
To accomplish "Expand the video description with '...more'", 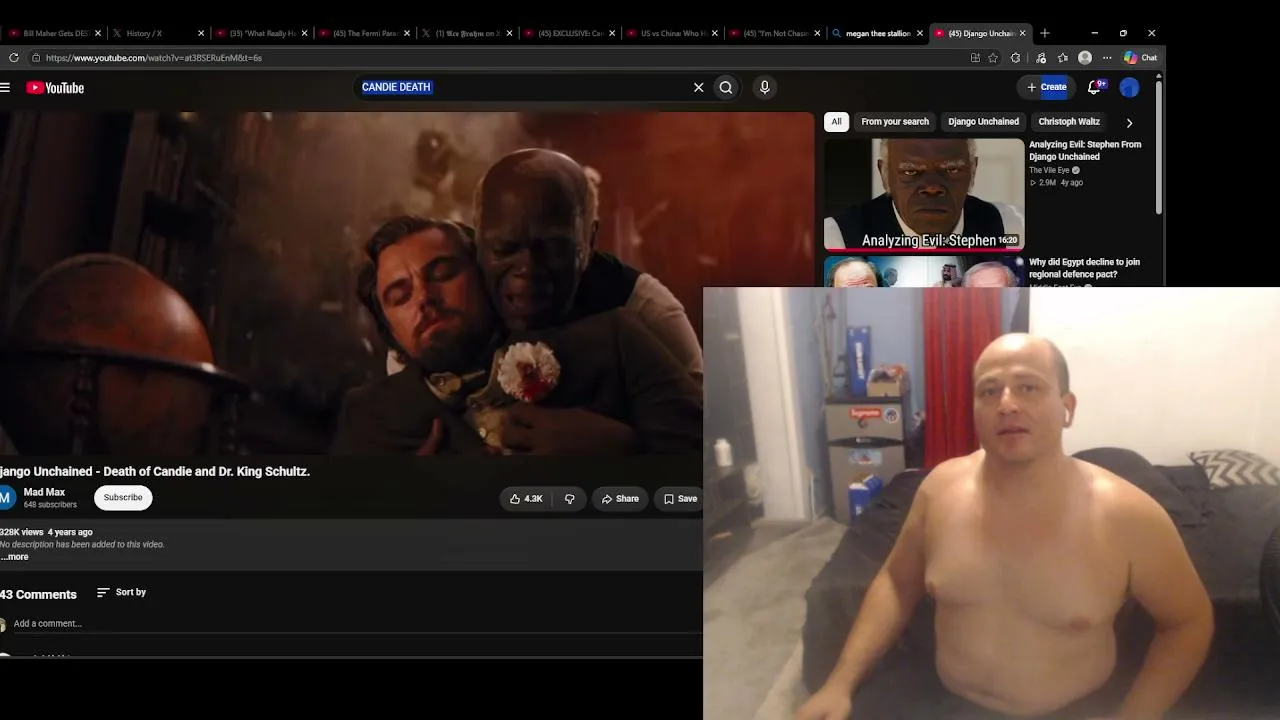I will coord(15,557).
